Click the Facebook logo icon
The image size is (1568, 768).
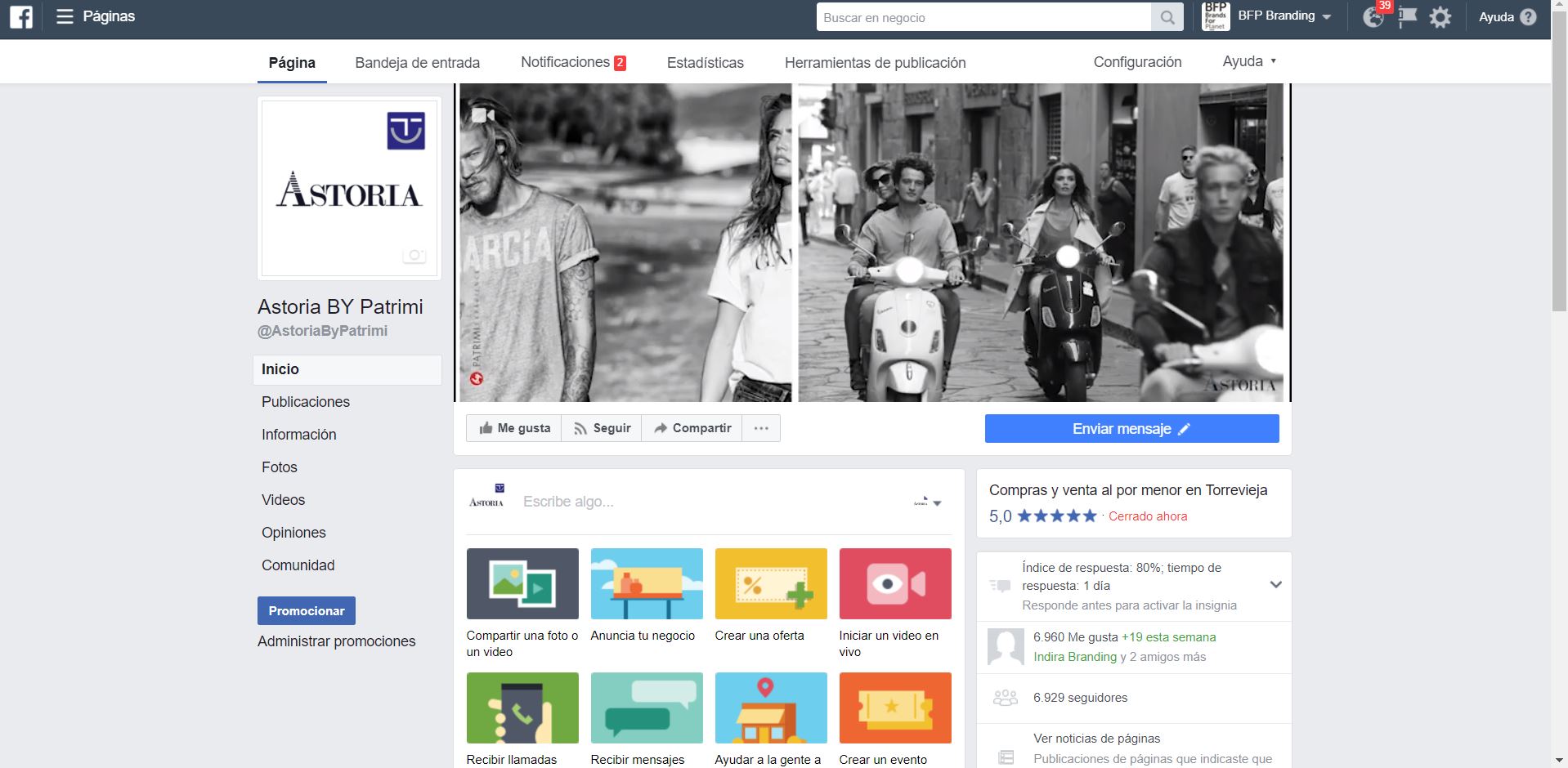[x=21, y=17]
